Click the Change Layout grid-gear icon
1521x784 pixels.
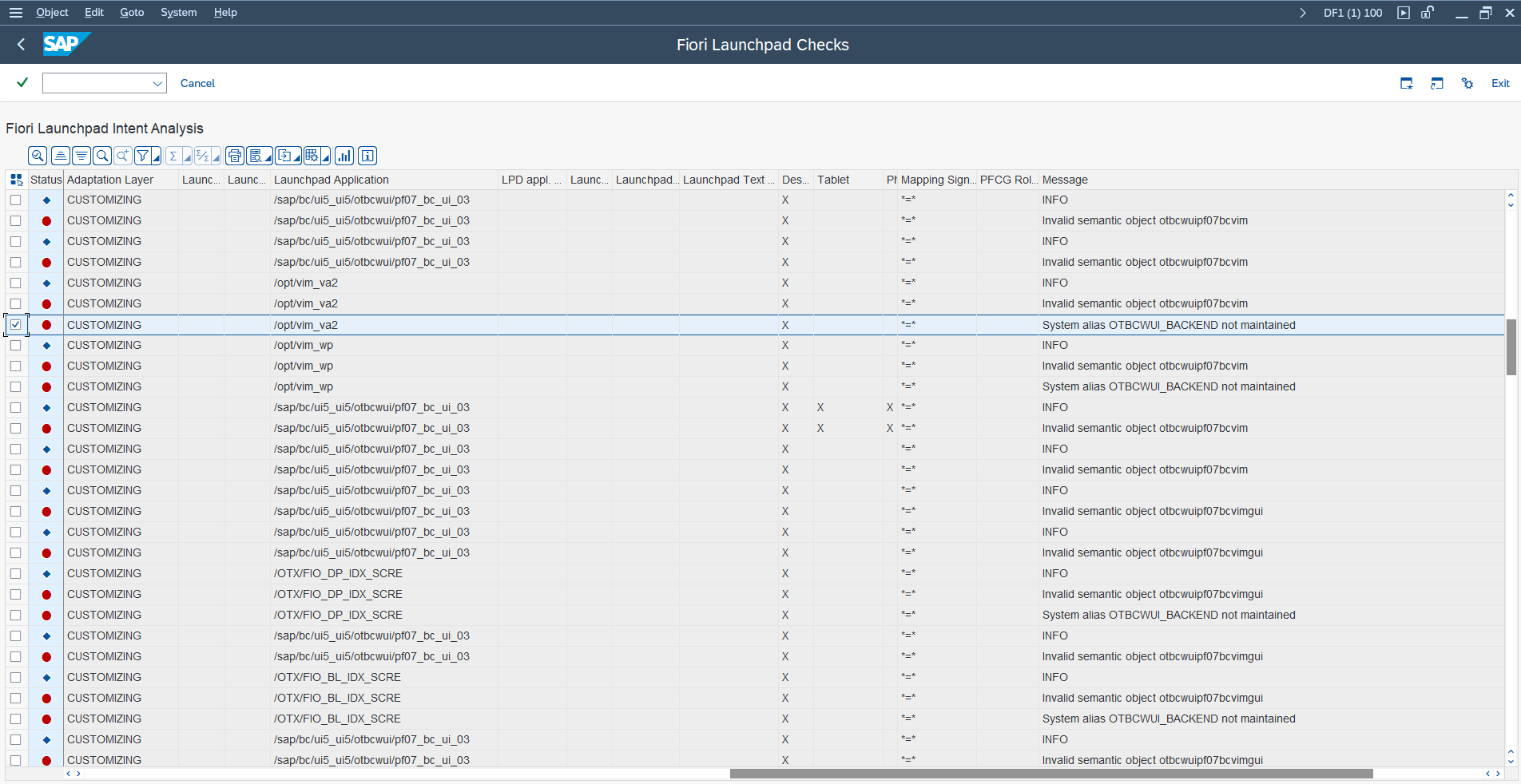point(312,156)
